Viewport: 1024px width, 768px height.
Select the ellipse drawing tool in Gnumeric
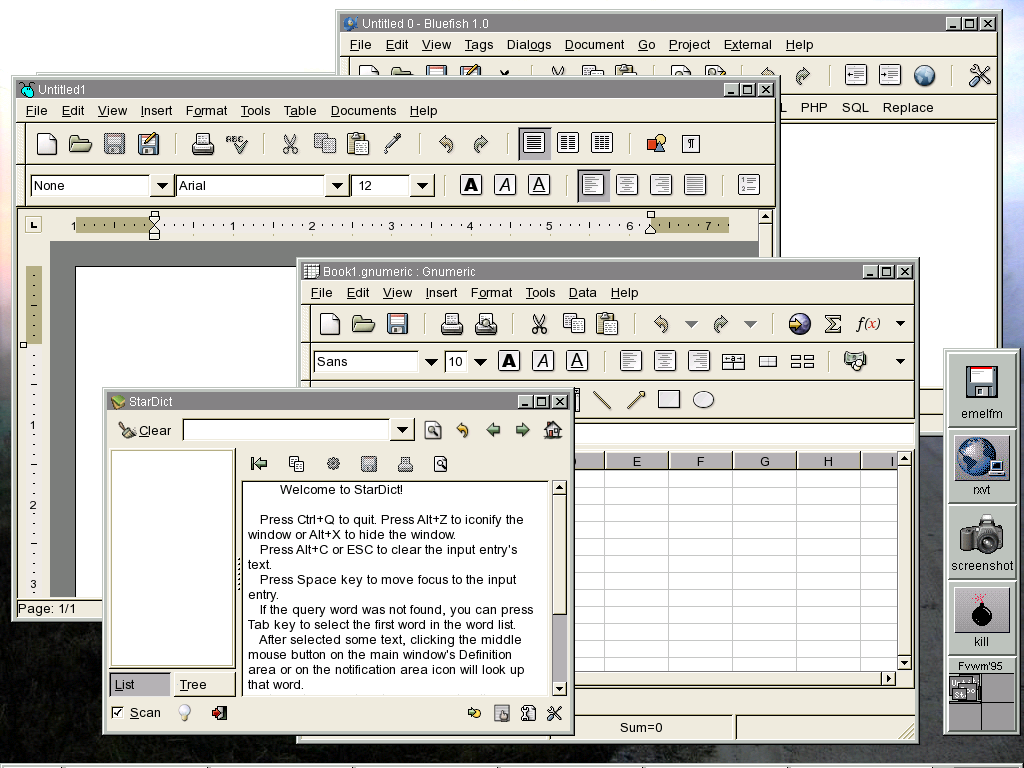point(703,400)
